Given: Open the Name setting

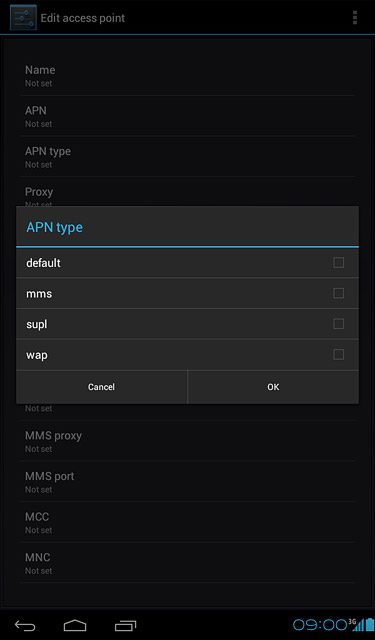Looking at the screenshot, I should point(188,76).
